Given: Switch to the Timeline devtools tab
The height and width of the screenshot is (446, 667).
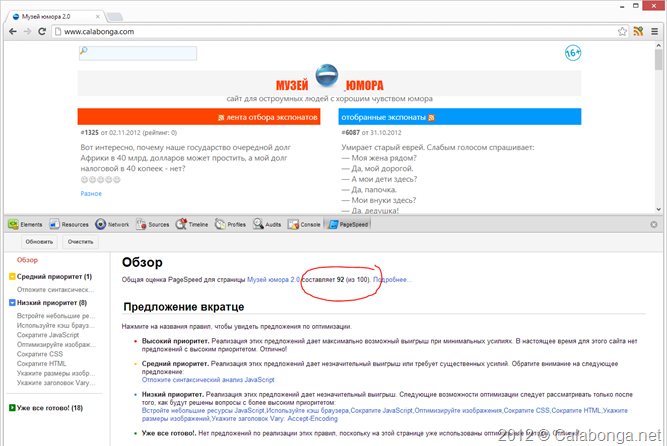Looking at the screenshot, I should pyautogui.click(x=192, y=224).
